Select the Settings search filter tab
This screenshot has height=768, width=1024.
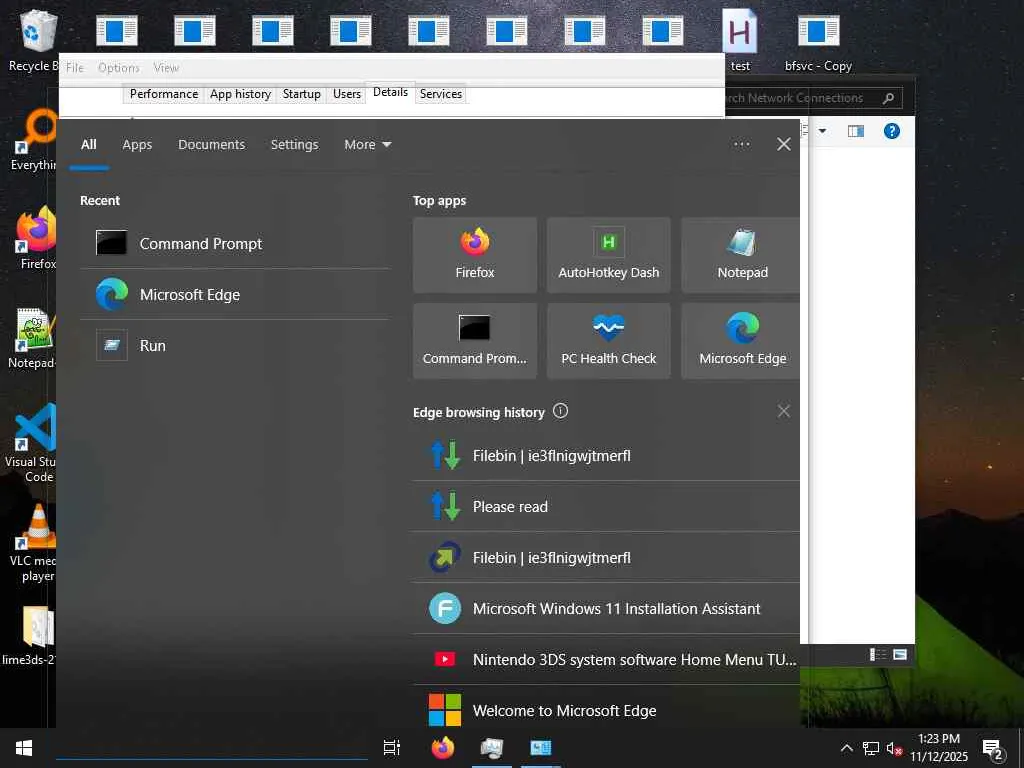295,145
